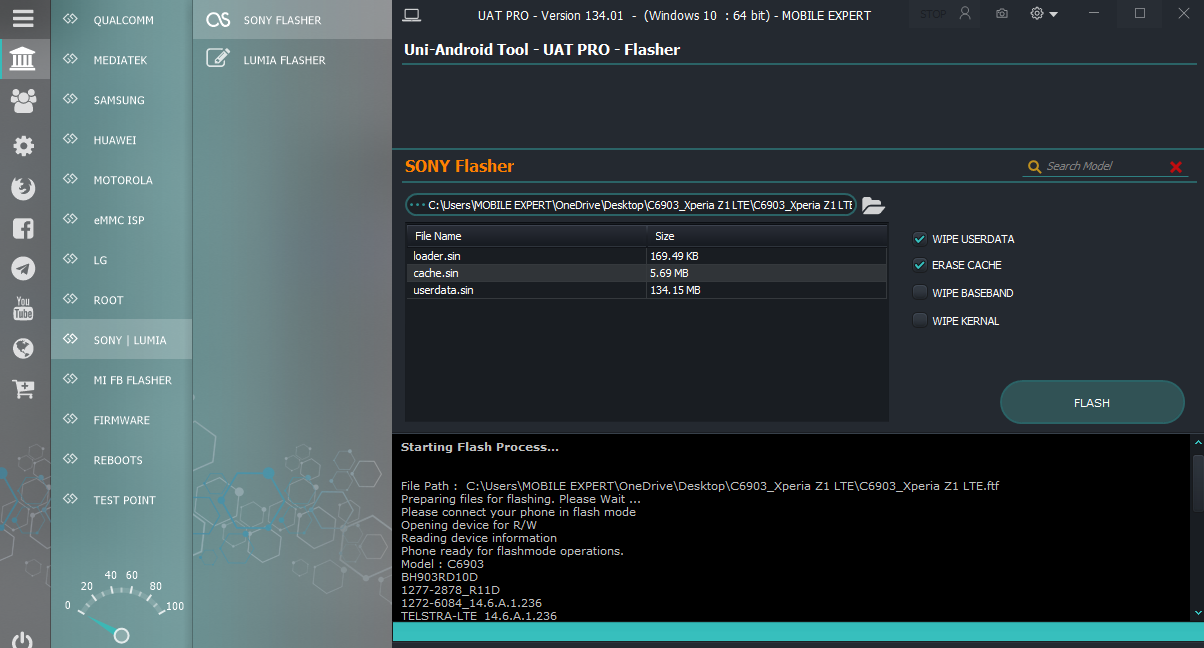The image size is (1204, 648).
Task: Click the TELSTRA-LTE 14.6.A.1.236 log line
Action: tap(479, 616)
